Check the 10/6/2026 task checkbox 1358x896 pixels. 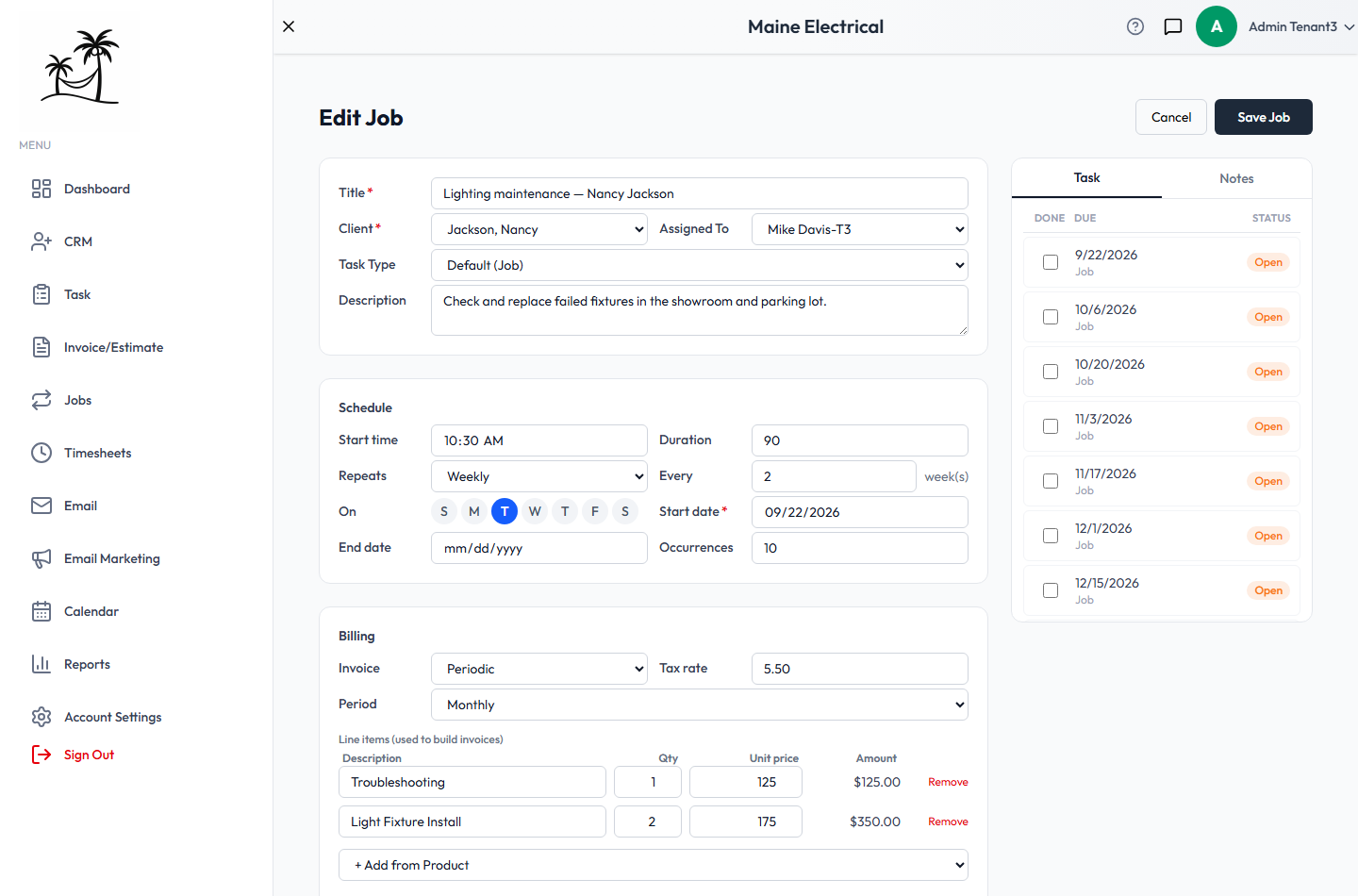pyautogui.click(x=1051, y=317)
